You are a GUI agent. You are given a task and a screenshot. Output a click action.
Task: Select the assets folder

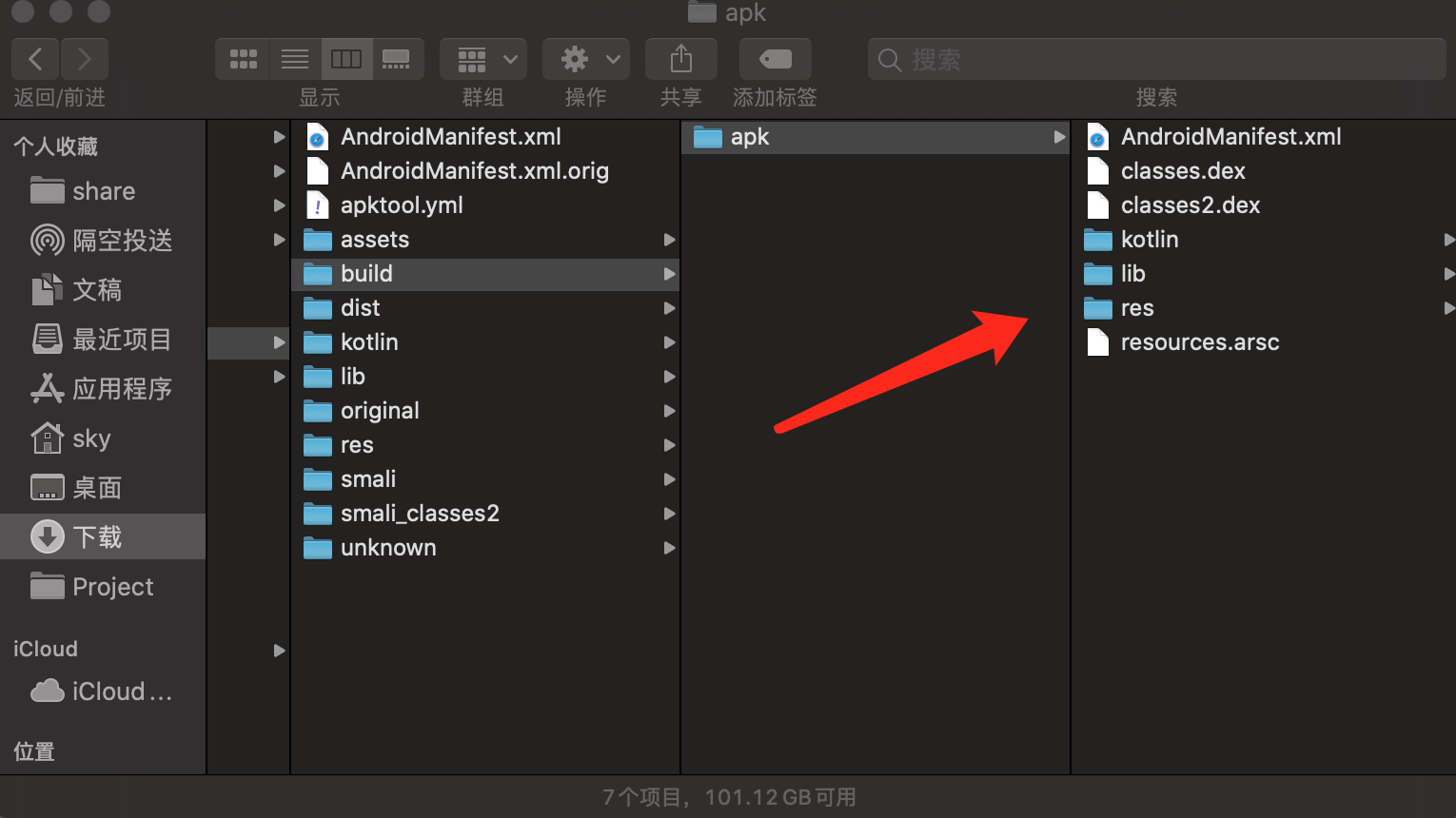(x=485, y=240)
